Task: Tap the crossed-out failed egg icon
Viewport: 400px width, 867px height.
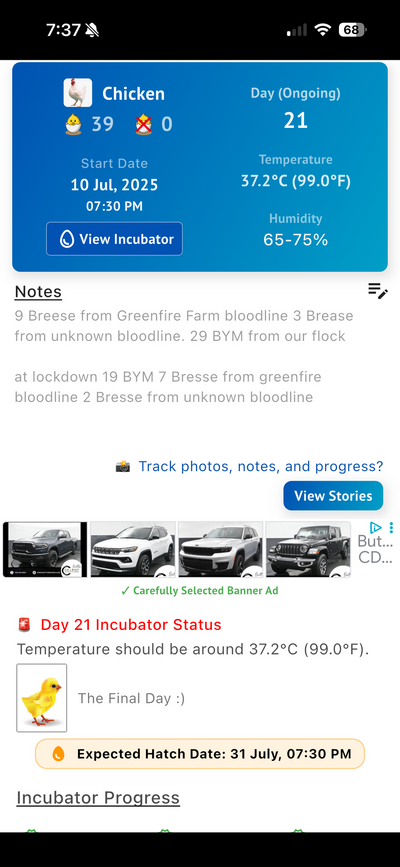Action: [x=143, y=124]
